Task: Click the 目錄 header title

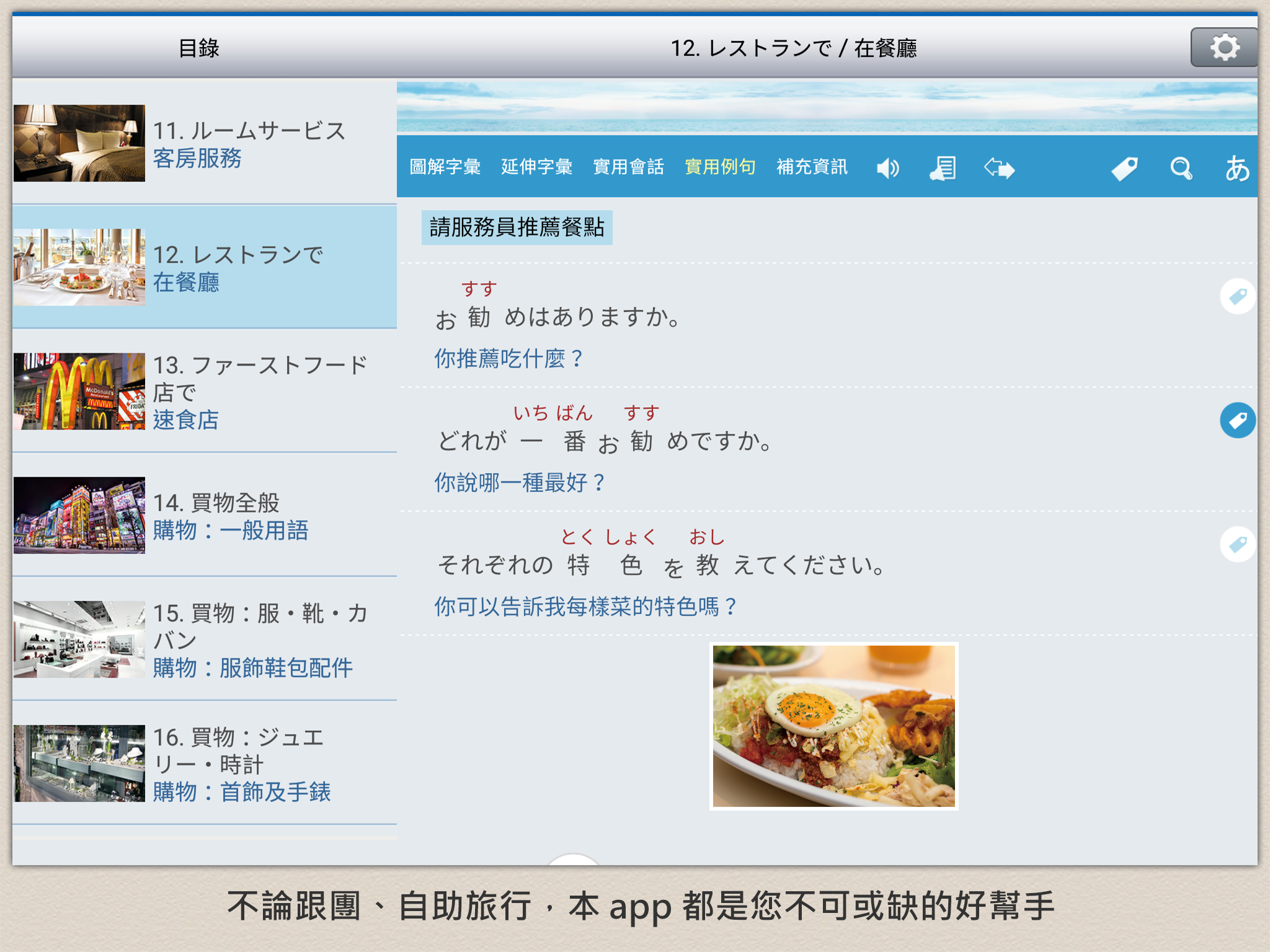Action: 198,48
